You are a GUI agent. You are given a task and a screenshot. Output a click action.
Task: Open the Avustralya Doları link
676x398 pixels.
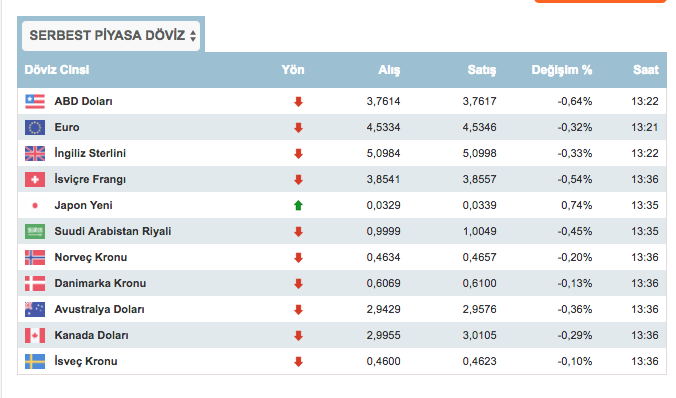tap(99, 309)
